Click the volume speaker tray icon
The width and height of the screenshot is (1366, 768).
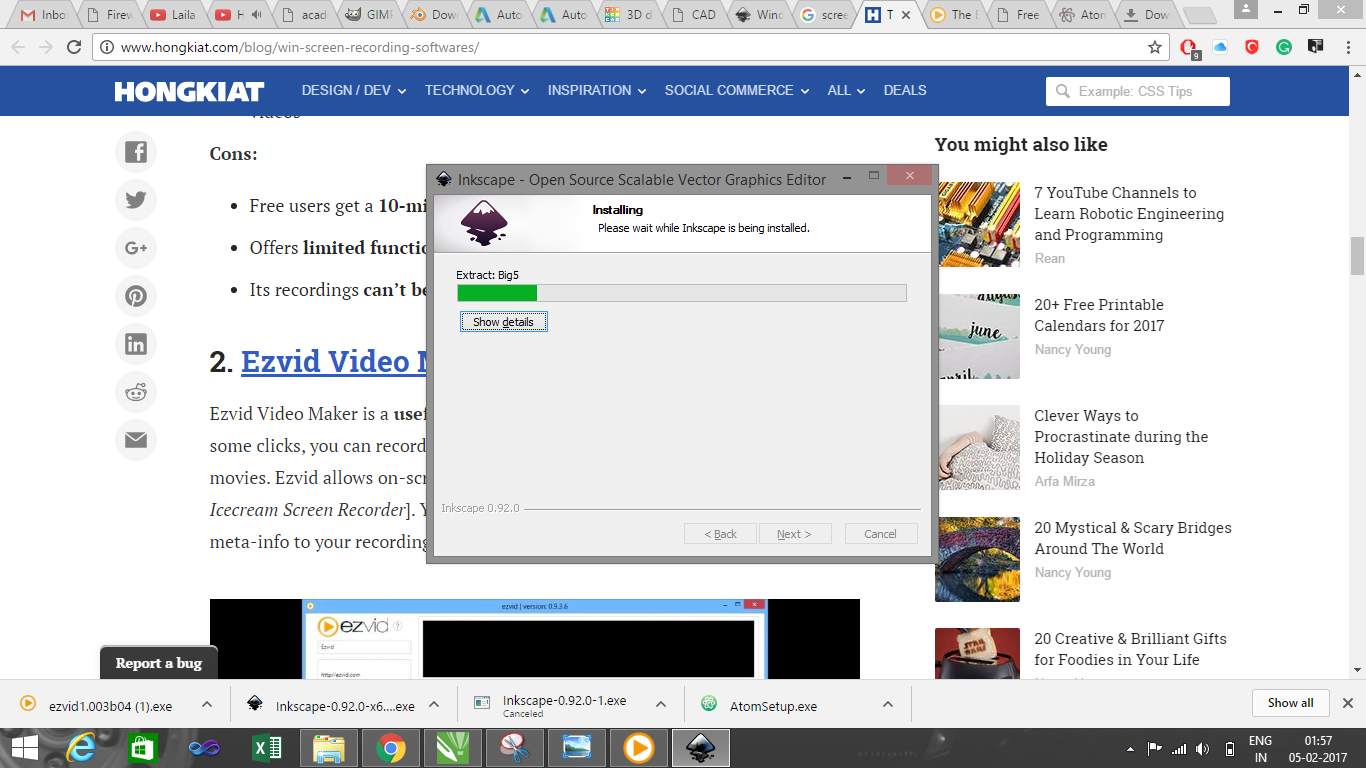(x=1203, y=748)
